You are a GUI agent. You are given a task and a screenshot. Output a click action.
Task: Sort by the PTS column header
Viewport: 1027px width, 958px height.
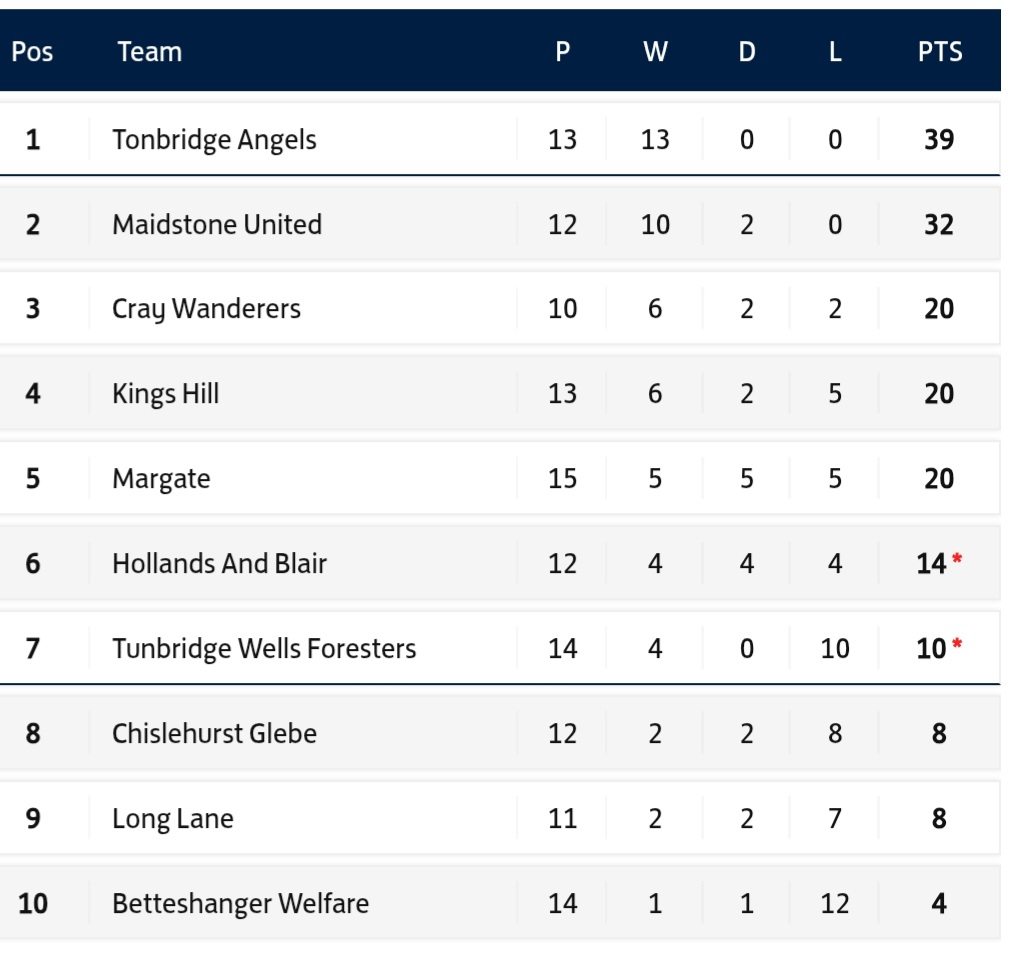click(940, 52)
